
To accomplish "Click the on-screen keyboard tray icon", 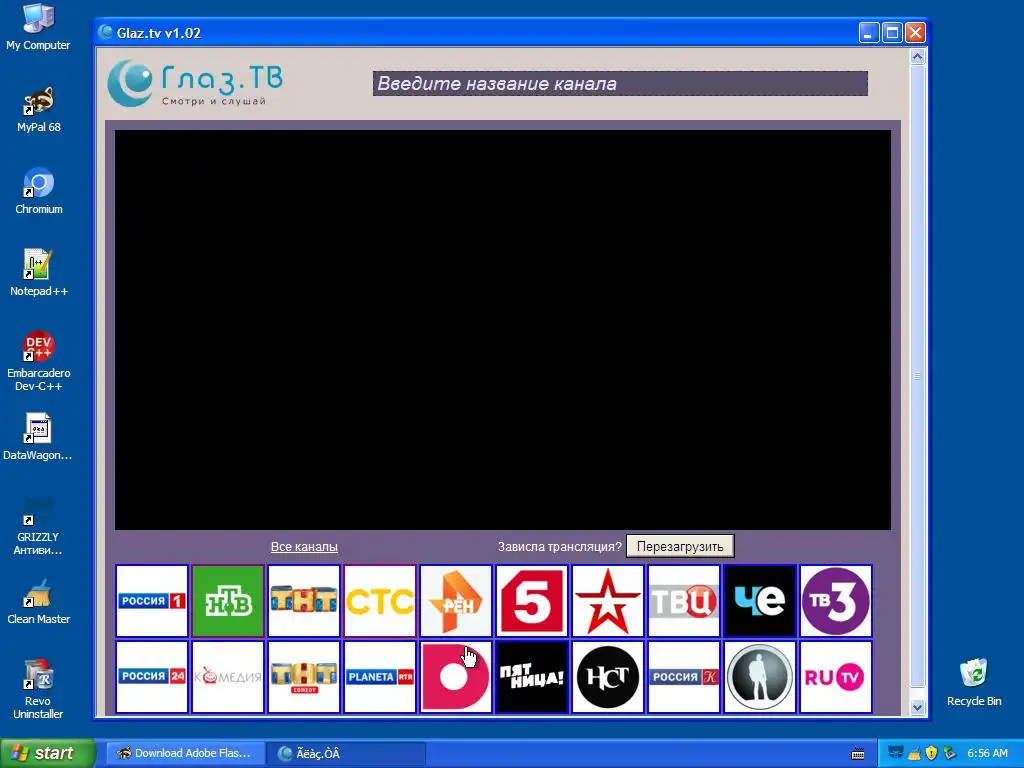I will point(858,754).
